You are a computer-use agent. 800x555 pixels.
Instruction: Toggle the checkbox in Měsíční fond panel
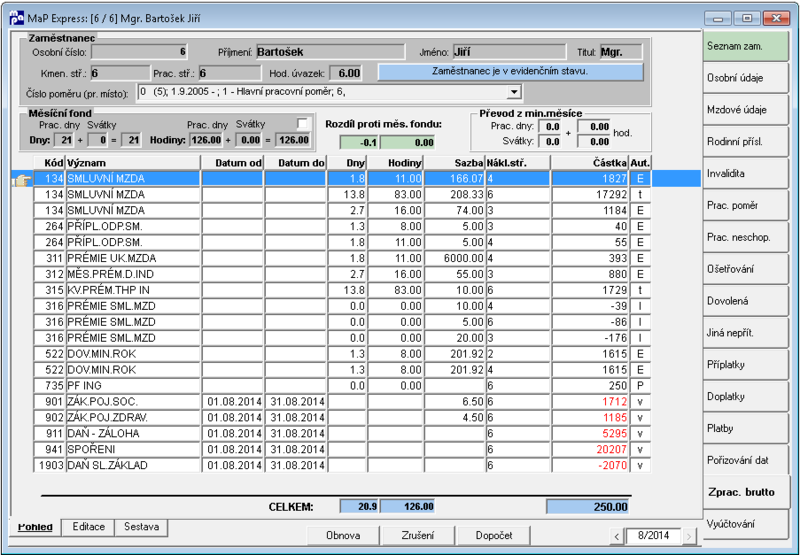[x=303, y=124]
